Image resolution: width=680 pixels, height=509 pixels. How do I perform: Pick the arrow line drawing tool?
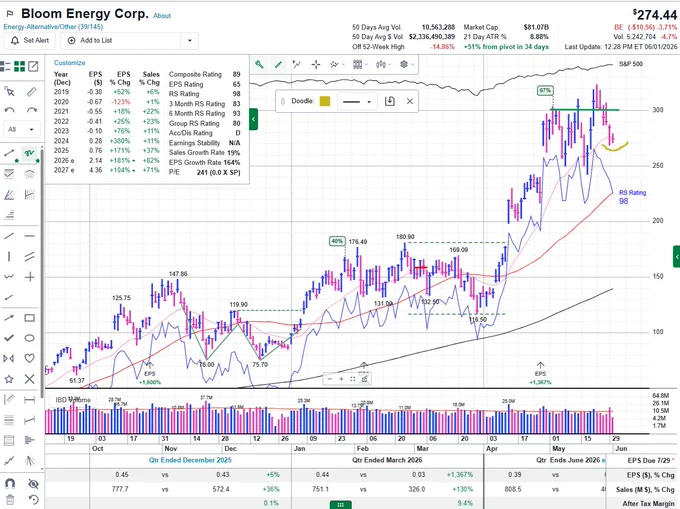[x=9, y=318]
